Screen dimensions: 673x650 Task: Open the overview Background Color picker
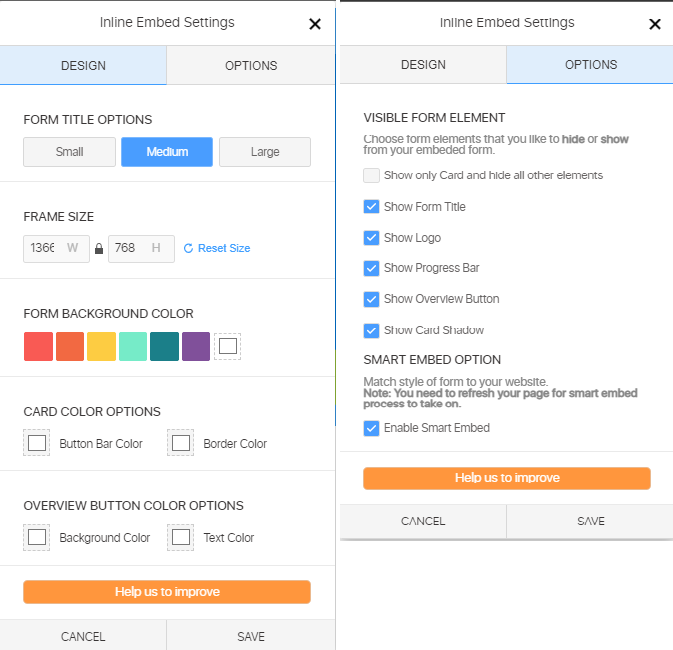pyautogui.click(x=37, y=537)
